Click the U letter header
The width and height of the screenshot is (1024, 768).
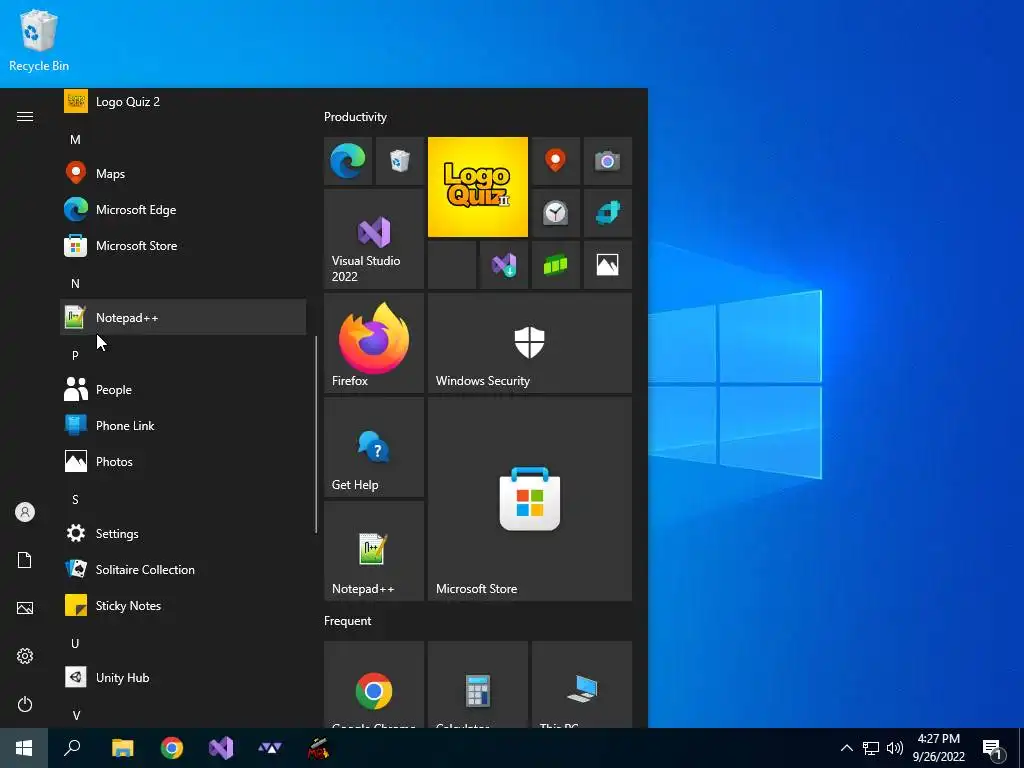(x=75, y=643)
